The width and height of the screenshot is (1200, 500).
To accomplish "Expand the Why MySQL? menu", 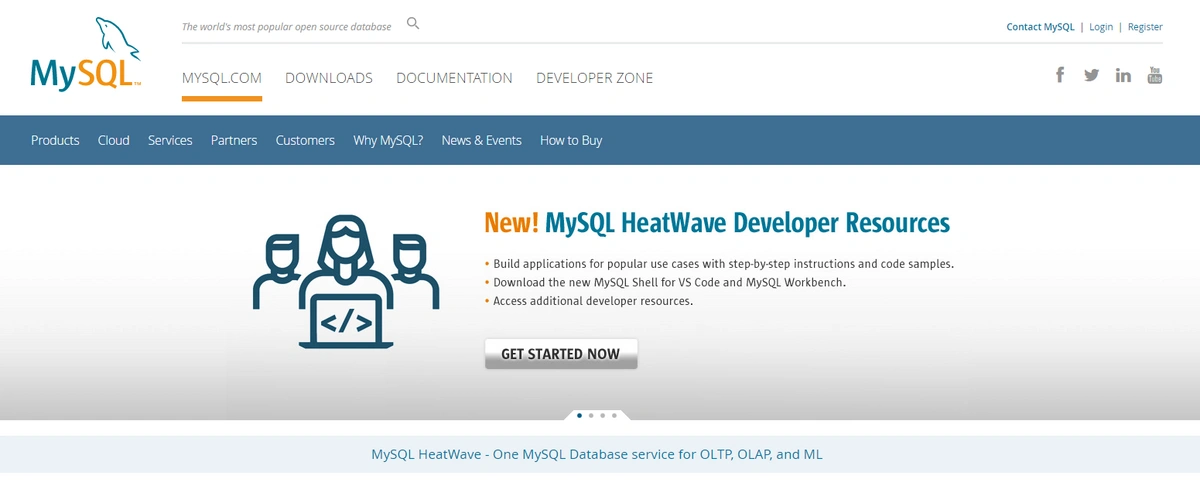I will click(x=388, y=140).
